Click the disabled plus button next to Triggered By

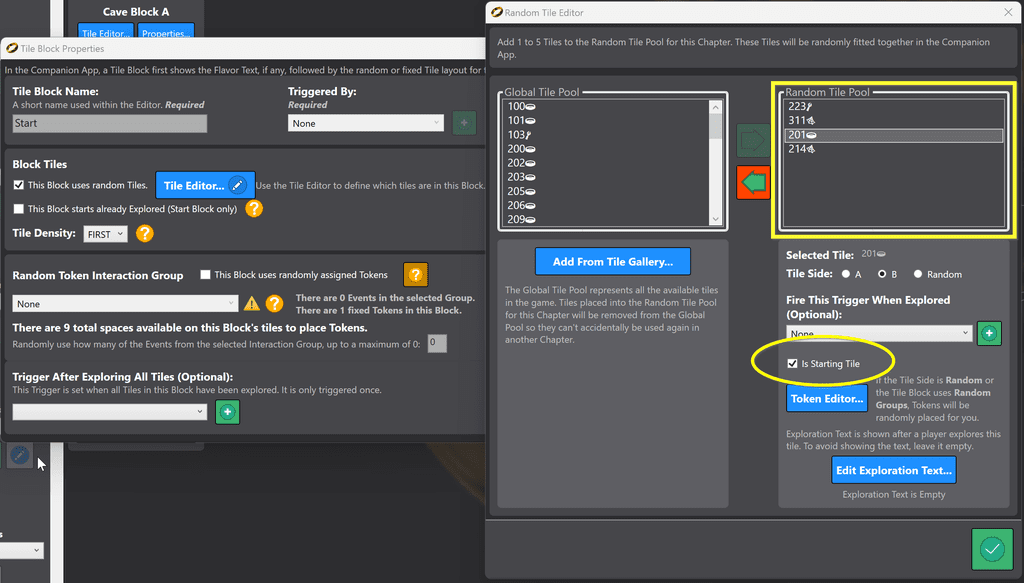(x=464, y=123)
